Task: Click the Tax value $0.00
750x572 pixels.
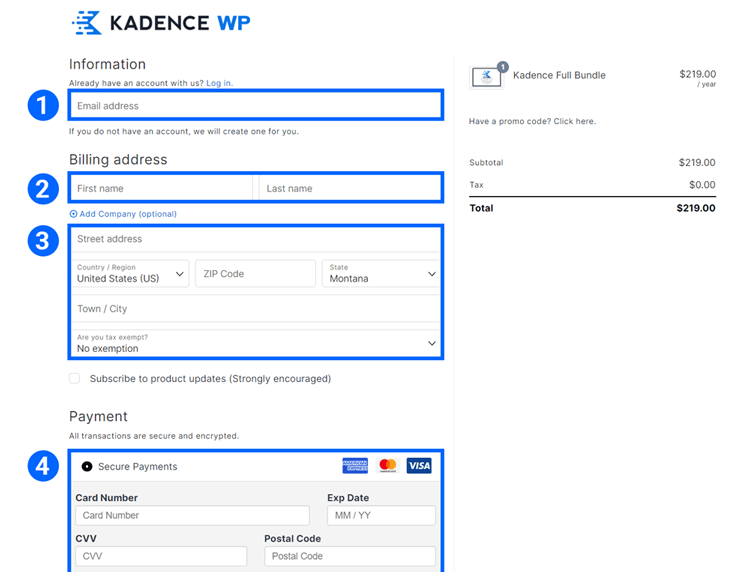Action: click(702, 185)
